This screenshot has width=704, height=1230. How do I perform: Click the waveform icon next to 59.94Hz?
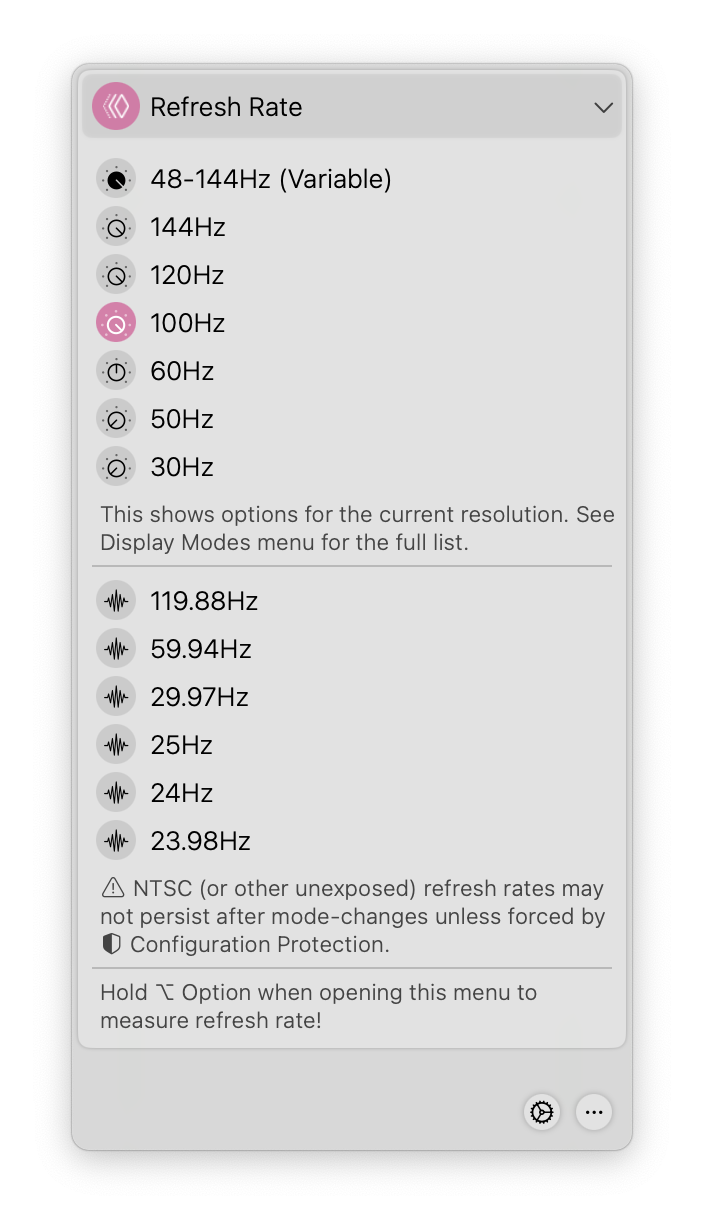(x=115, y=648)
